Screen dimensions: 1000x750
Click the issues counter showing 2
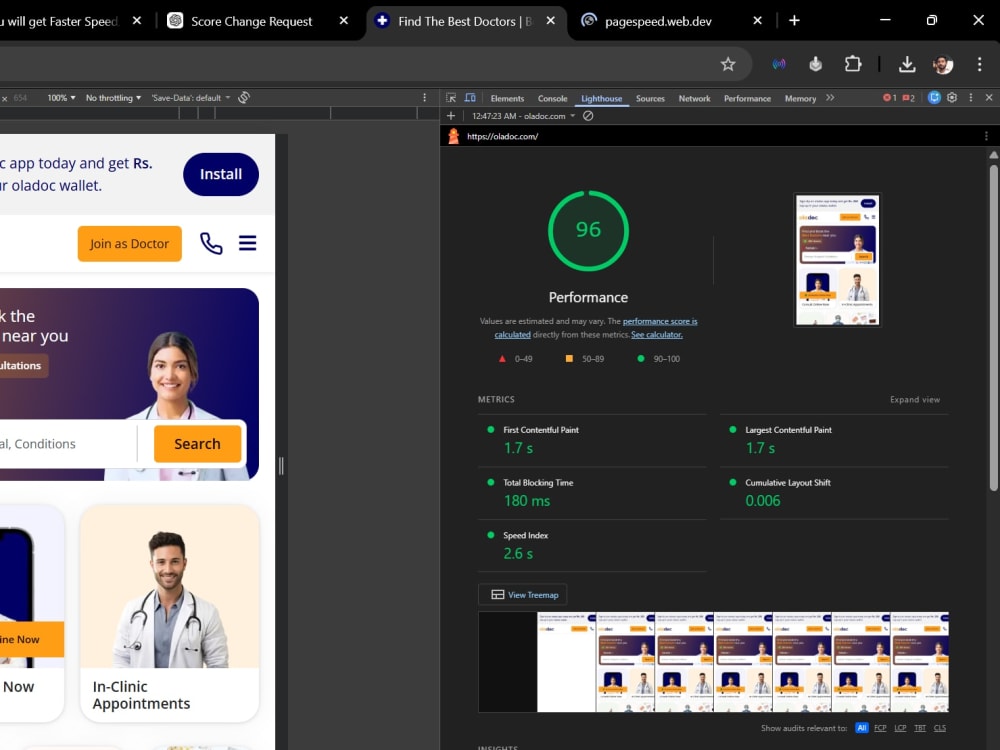pos(909,98)
